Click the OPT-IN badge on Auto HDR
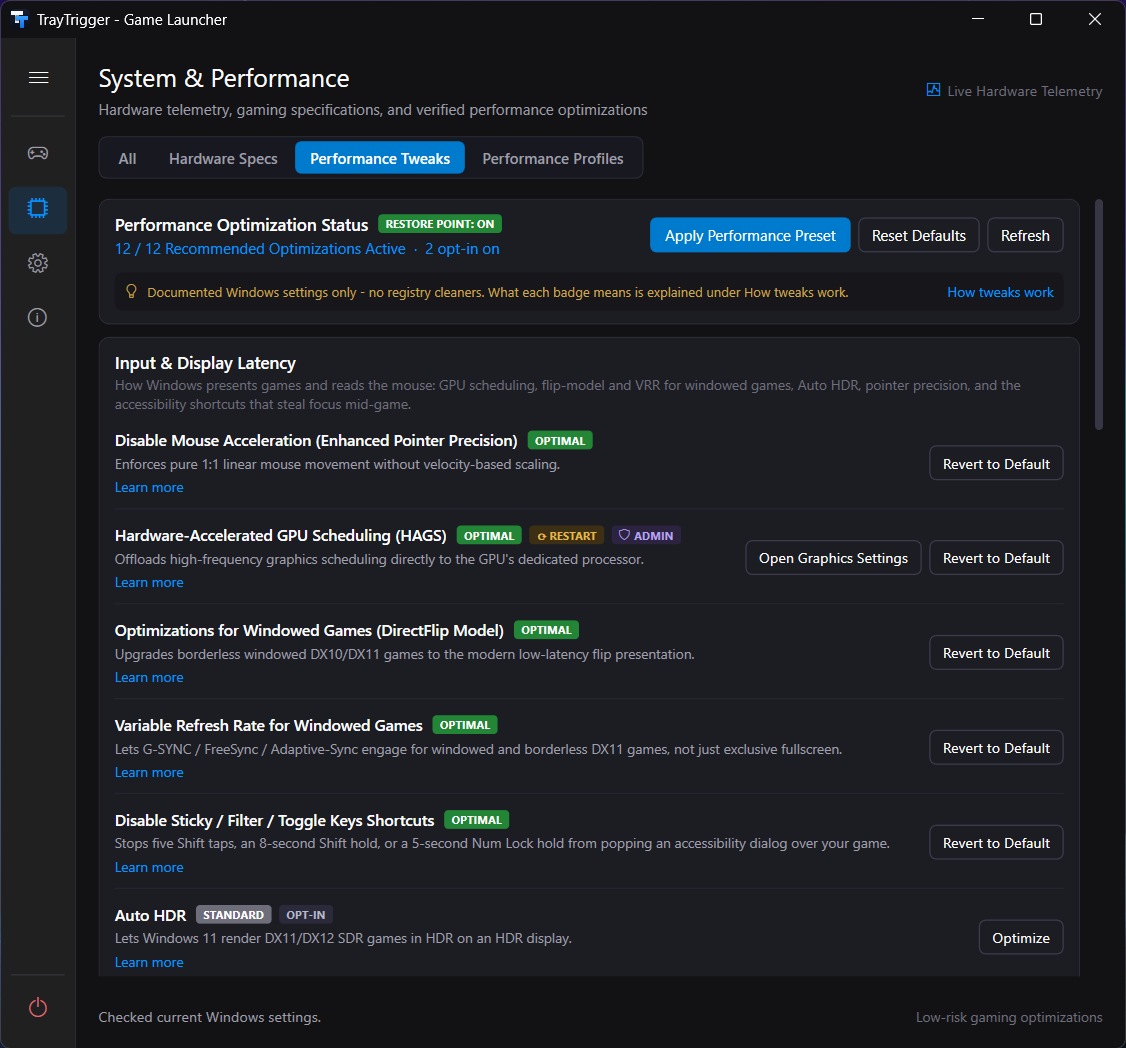Image resolution: width=1126 pixels, height=1048 pixels. point(306,914)
